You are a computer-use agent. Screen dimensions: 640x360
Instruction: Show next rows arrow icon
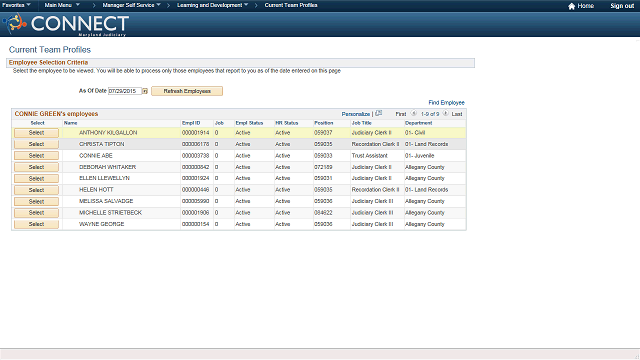click(445, 113)
